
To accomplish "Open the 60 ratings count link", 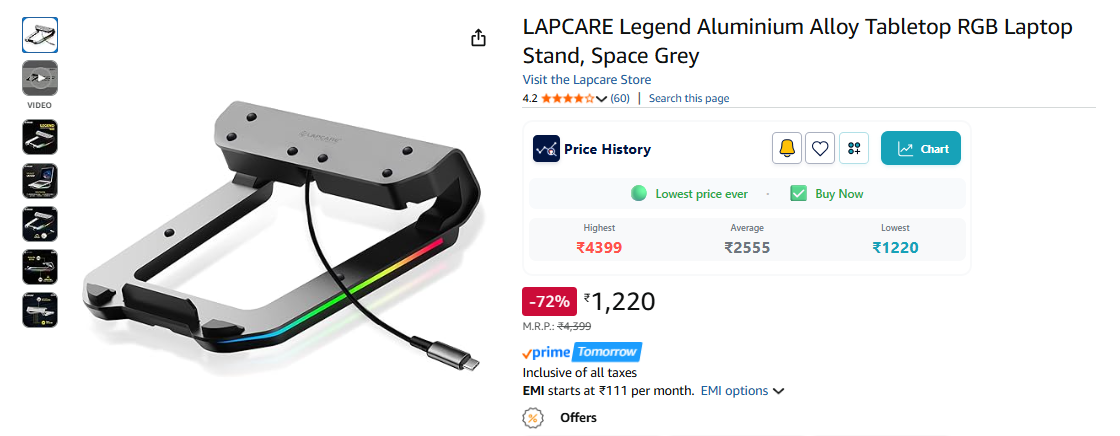I will [620, 98].
